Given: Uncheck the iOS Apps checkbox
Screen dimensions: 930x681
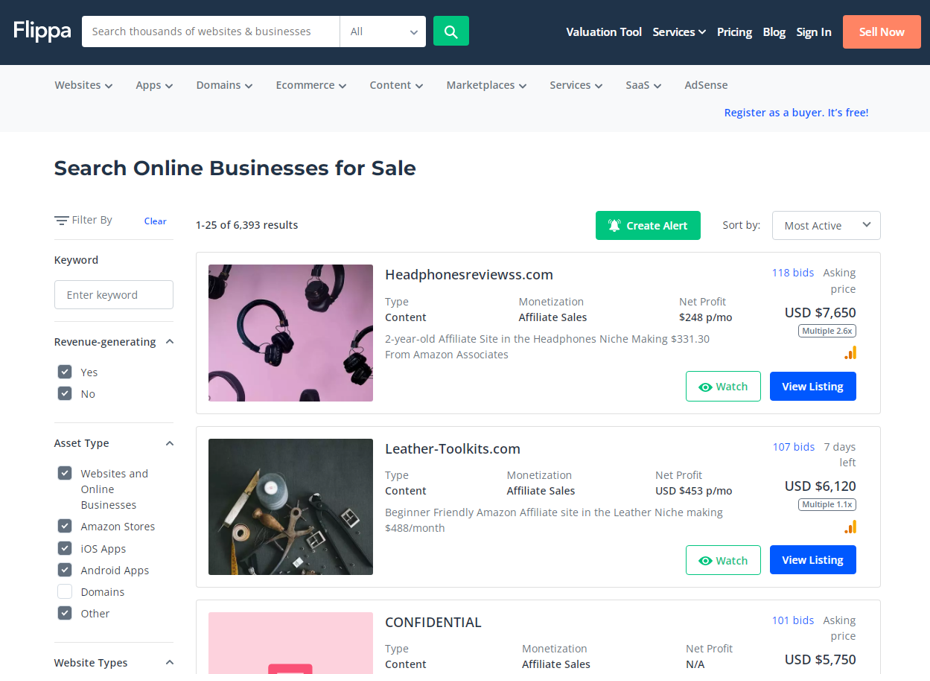Looking at the screenshot, I should click(65, 548).
